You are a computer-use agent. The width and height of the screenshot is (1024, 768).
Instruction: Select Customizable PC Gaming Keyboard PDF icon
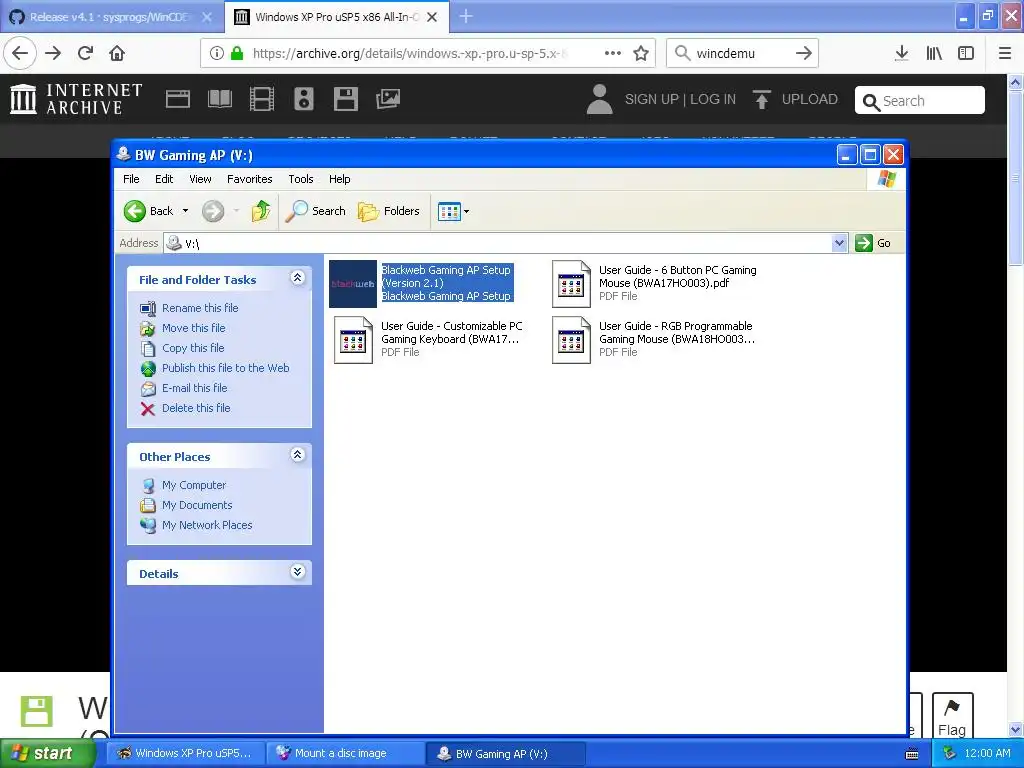tap(353, 340)
